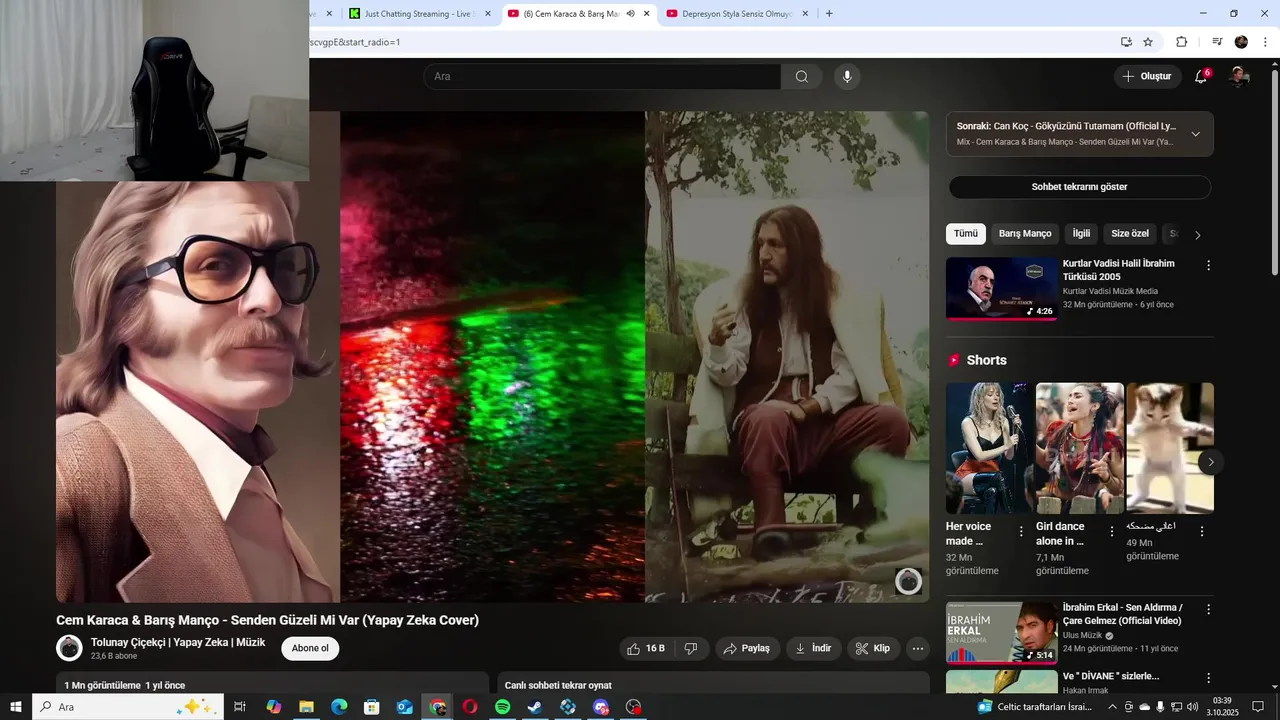Subscribe using the Abone ol button
This screenshot has height=720, width=1280.
(x=310, y=649)
